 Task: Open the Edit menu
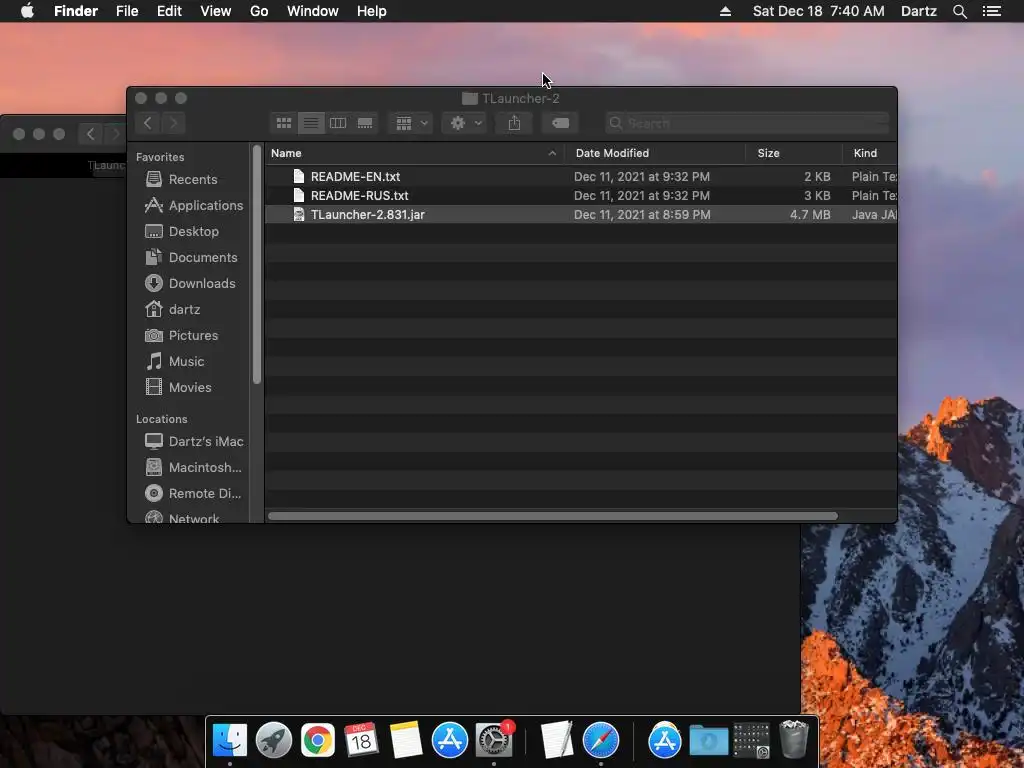(x=169, y=11)
